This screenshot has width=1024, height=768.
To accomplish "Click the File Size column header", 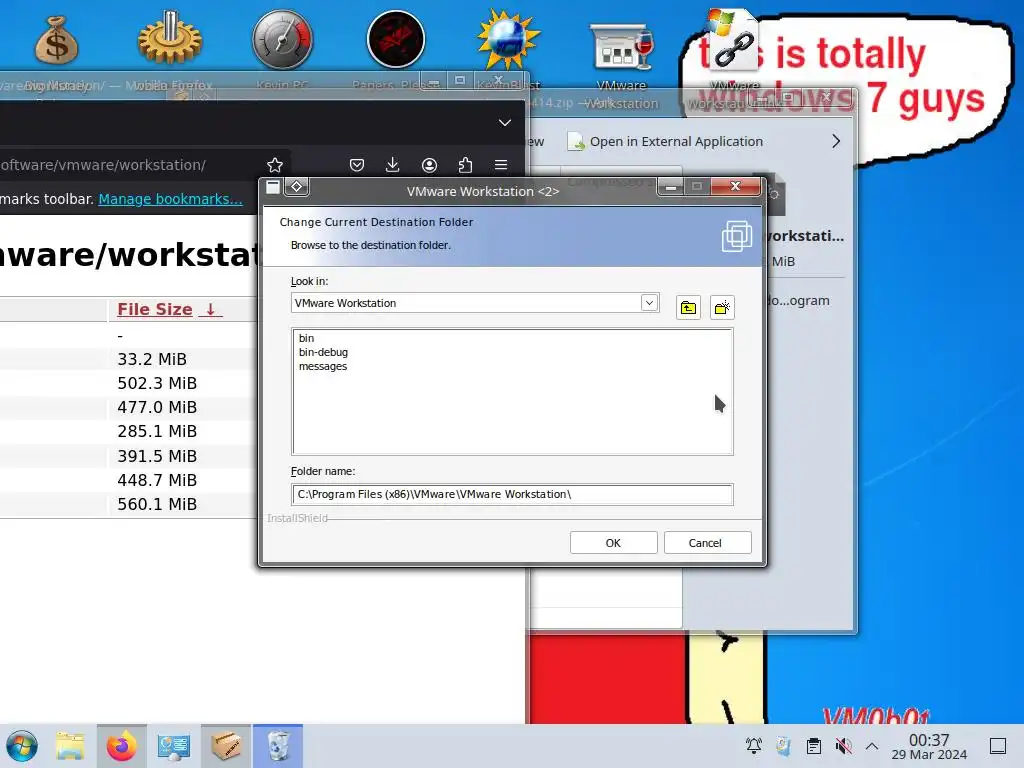I will (x=169, y=310).
